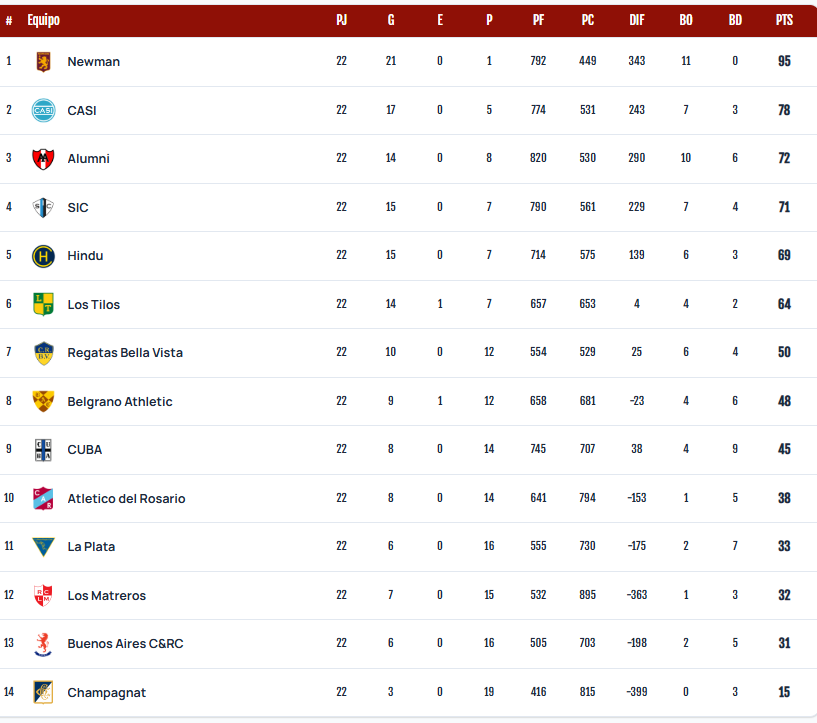The height and width of the screenshot is (723, 817).
Task: Click the CUBA checkered crest icon
Action: click(43, 450)
